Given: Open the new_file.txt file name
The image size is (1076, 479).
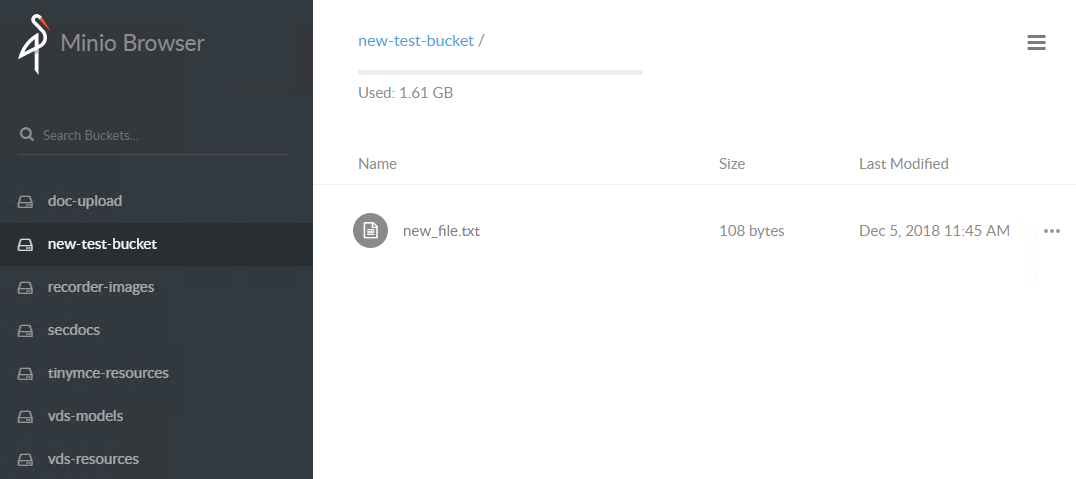Looking at the screenshot, I should click(441, 231).
